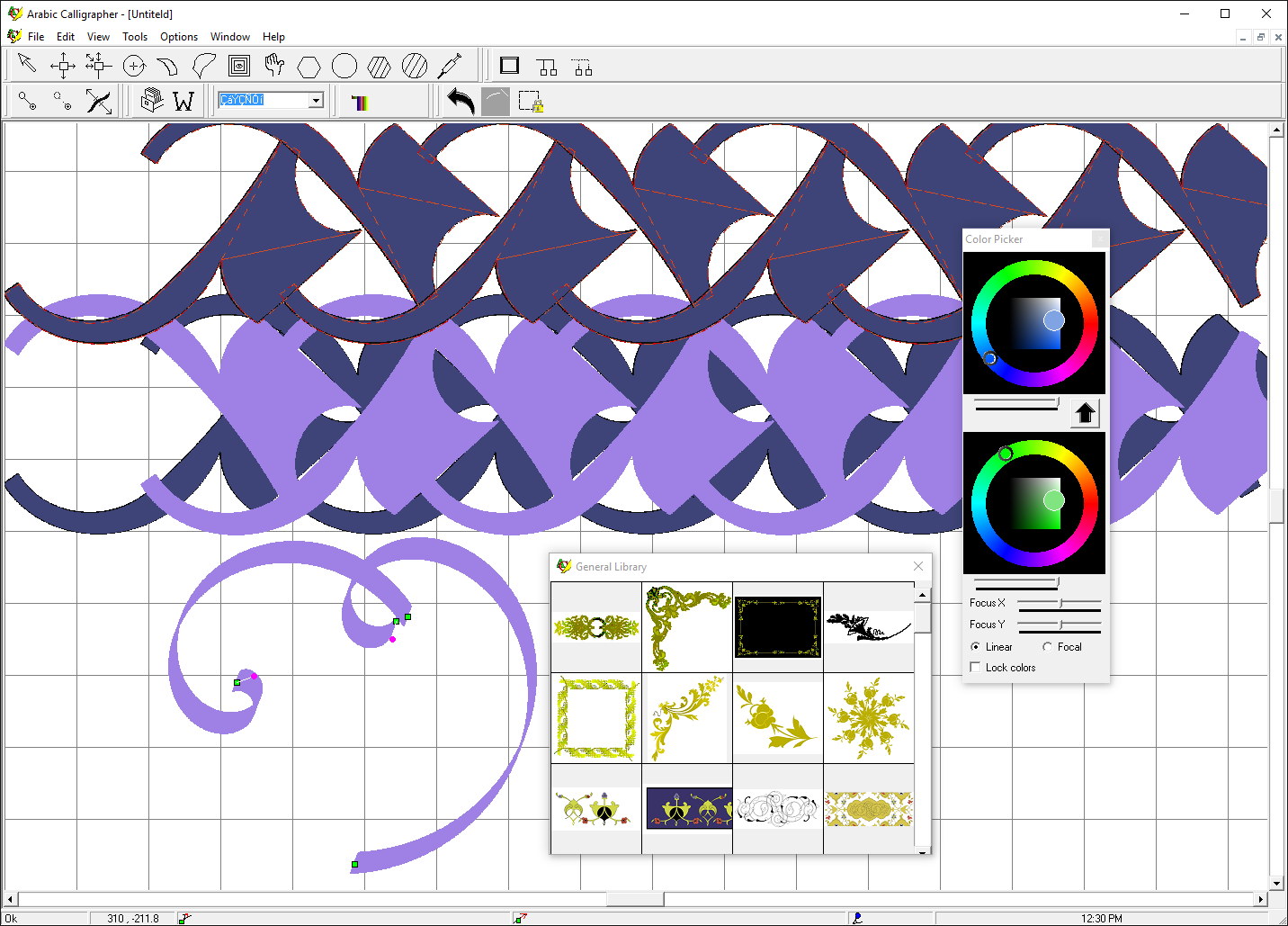This screenshot has width=1288, height=926.
Task: Select the yellow snowflake medallion thumbnail
Action: coord(869,718)
